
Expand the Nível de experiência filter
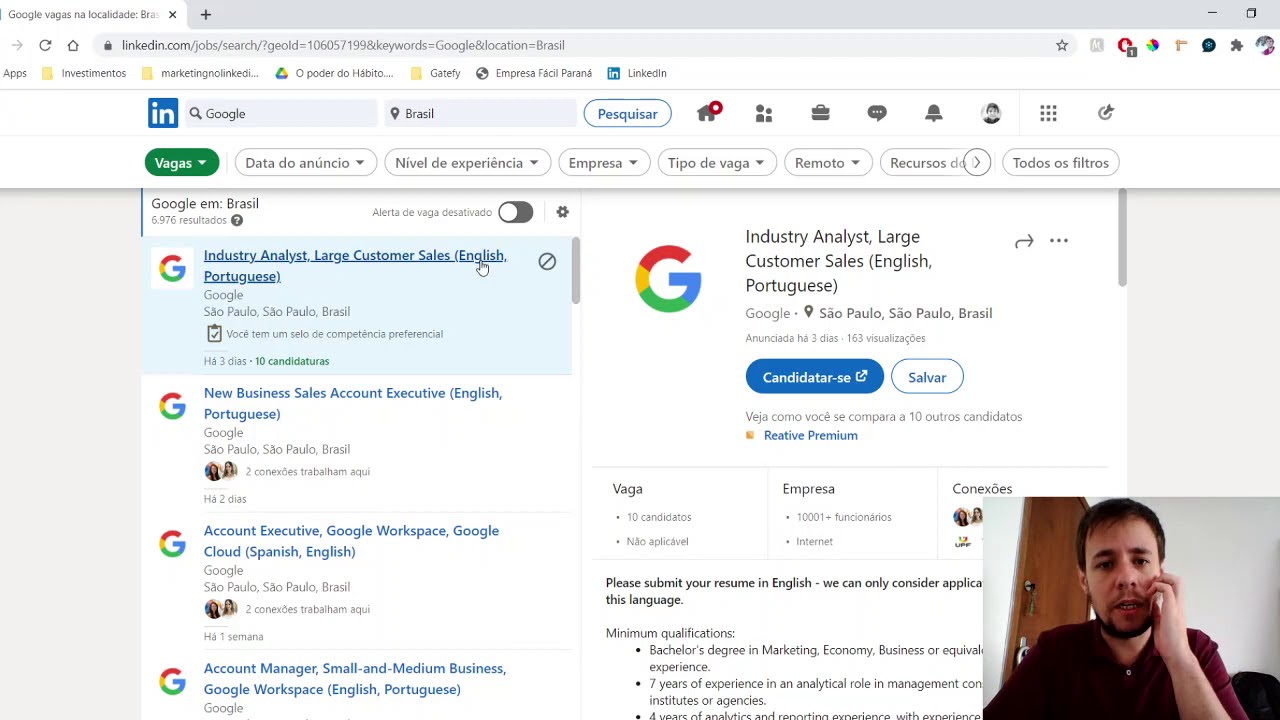click(466, 163)
